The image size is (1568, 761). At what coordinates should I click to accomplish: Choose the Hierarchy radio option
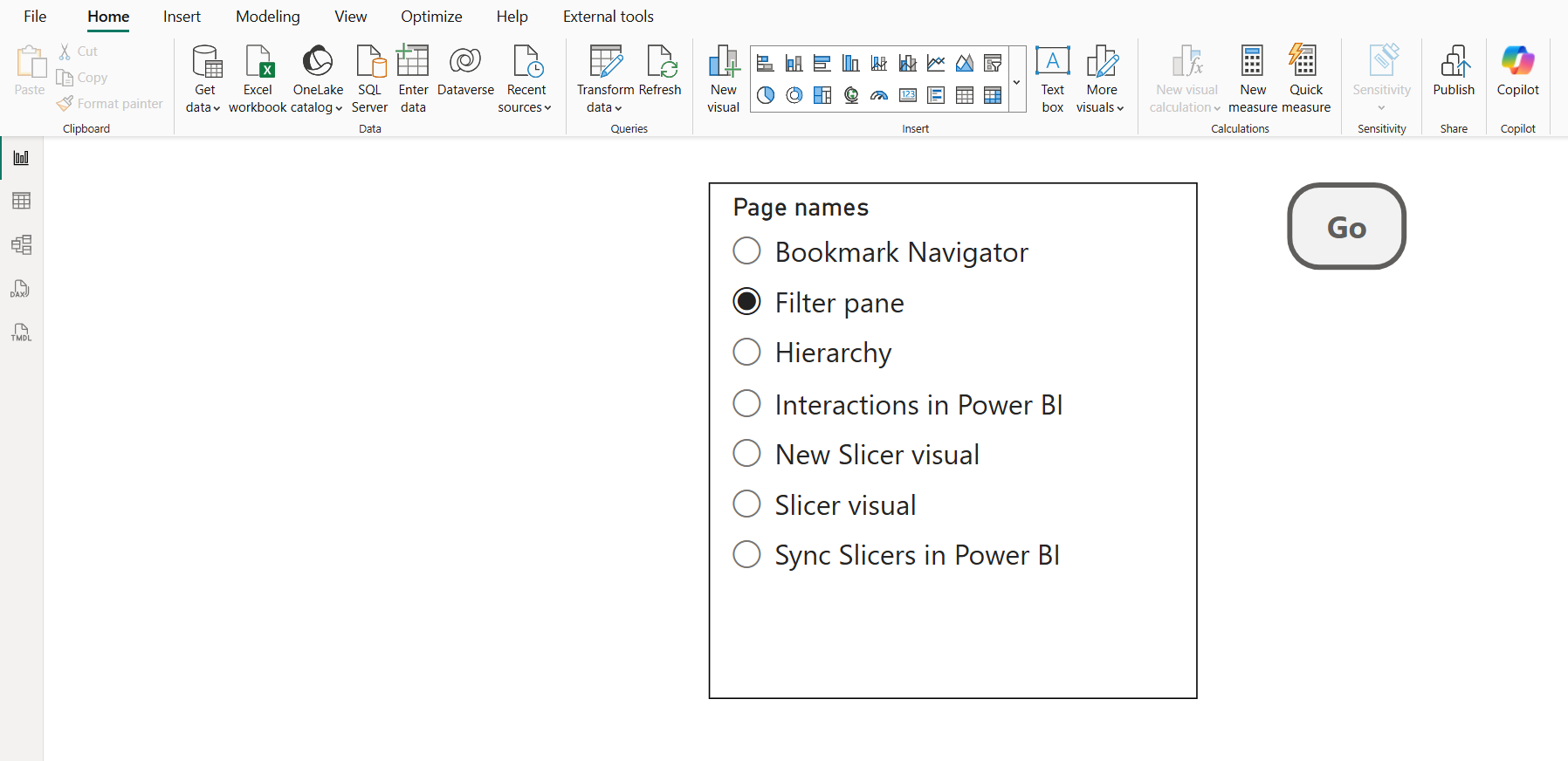[x=746, y=353]
